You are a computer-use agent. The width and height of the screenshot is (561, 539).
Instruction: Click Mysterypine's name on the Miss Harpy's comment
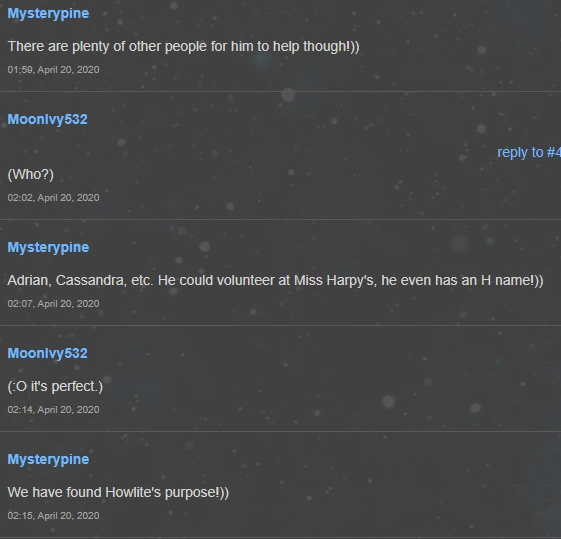(x=48, y=248)
